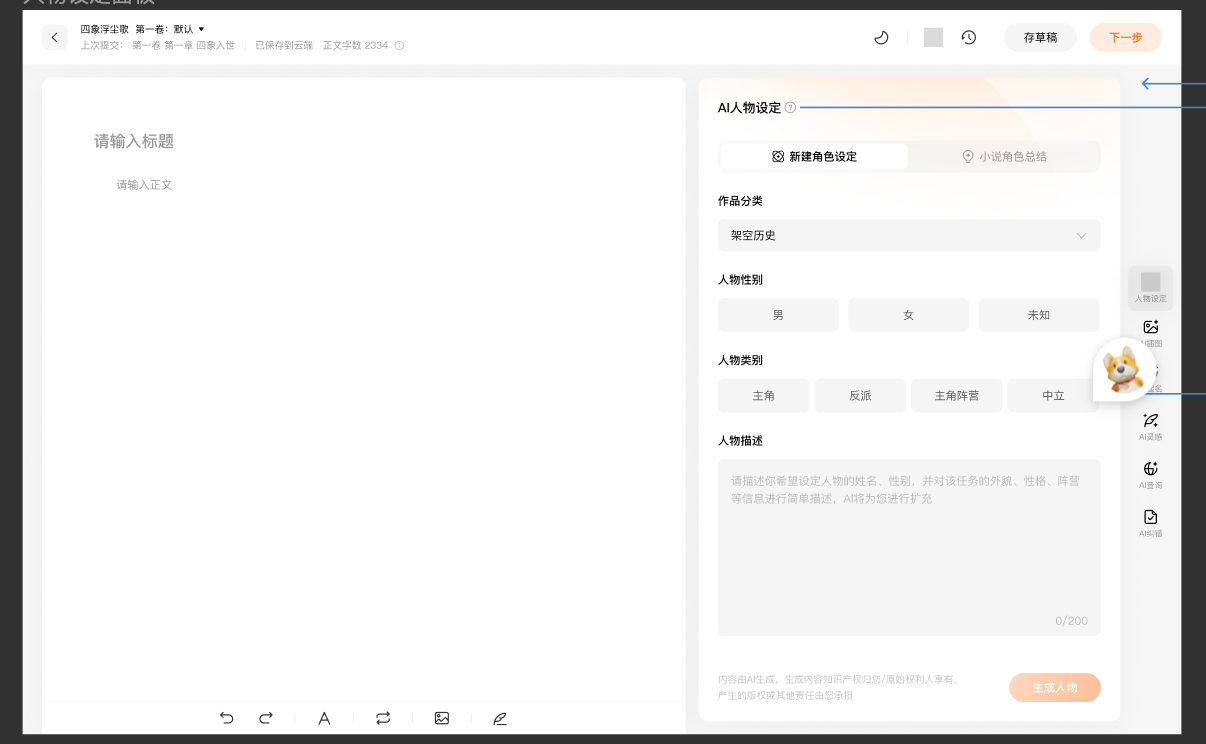Open AI纠错 proofreading tool
This screenshot has height=744, width=1206.
click(1150, 522)
